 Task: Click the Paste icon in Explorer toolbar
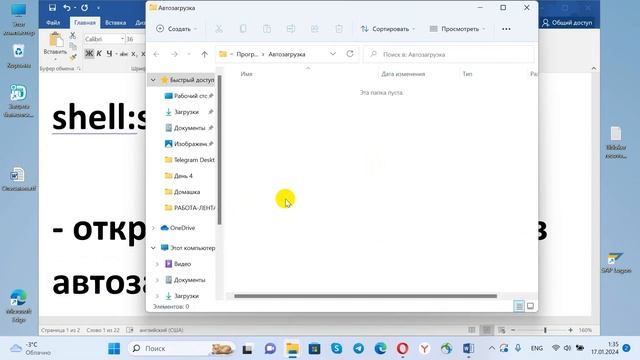tap(267, 29)
